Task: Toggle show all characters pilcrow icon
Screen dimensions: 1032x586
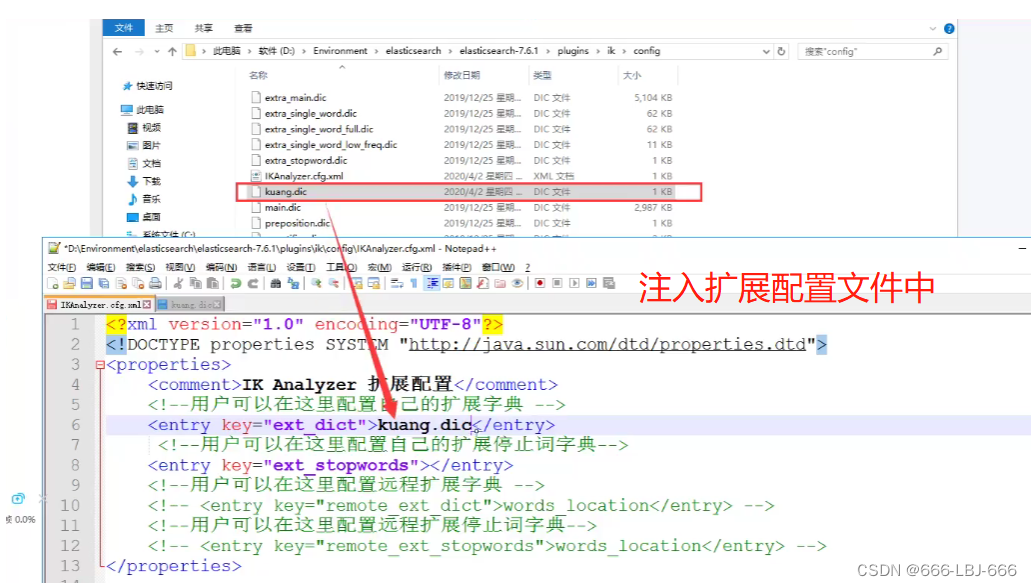Action: pyautogui.click(x=413, y=283)
